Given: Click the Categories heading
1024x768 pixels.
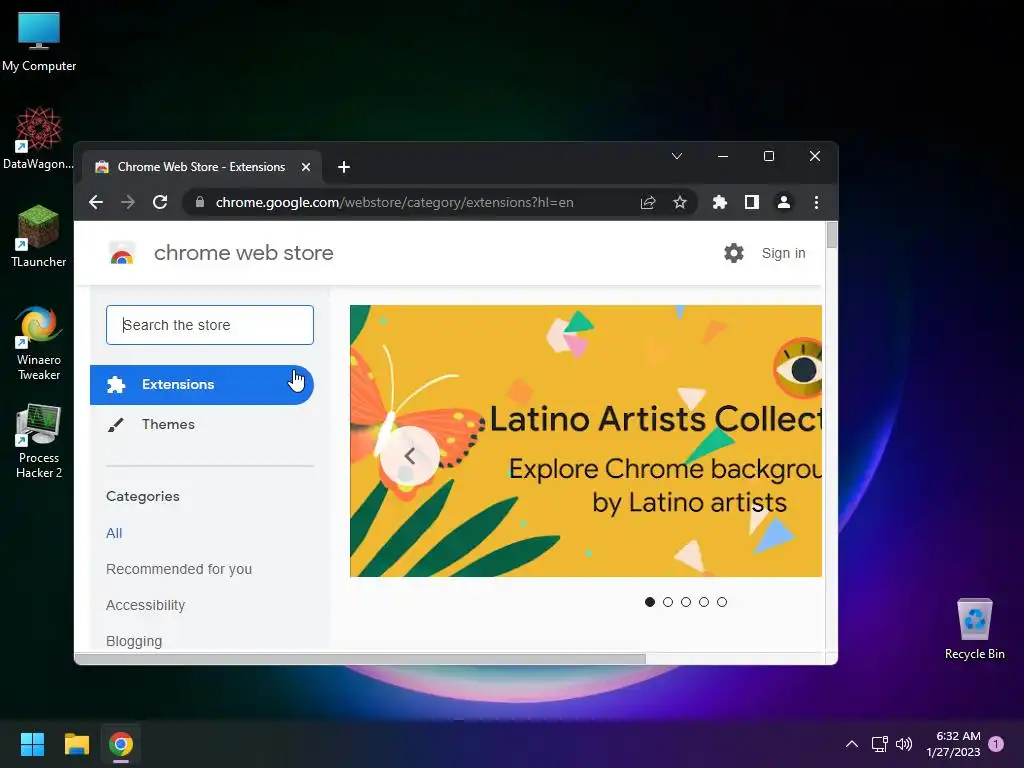Looking at the screenshot, I should pyautogui.click(x=143, y=496).
